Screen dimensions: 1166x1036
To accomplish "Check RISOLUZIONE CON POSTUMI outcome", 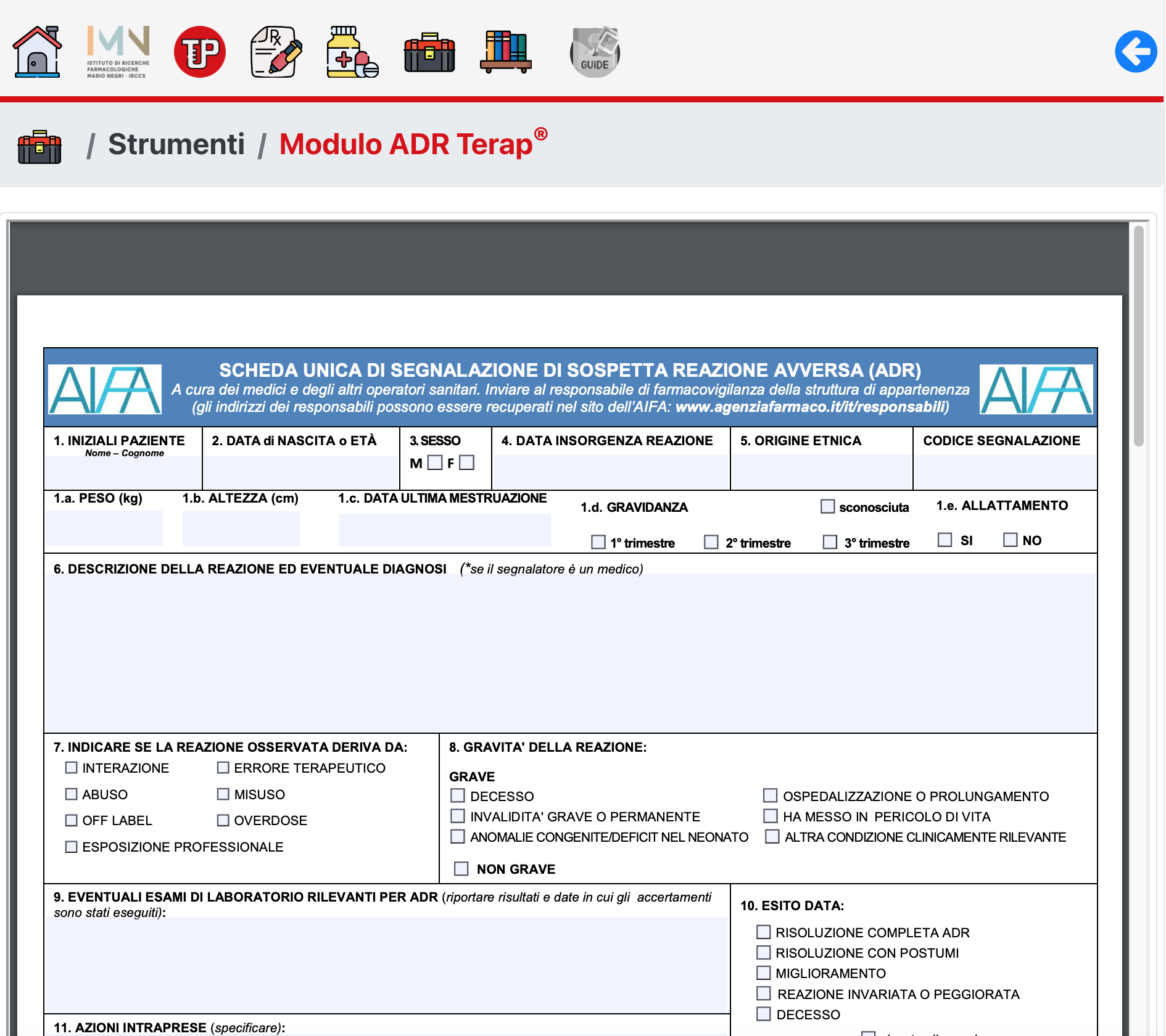I will tap(764, 952).
